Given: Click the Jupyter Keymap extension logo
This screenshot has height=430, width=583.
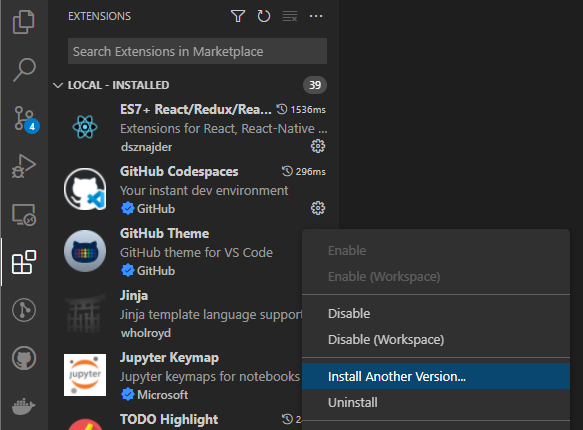Looking at the screenshot, I should (x=85, y=375).
